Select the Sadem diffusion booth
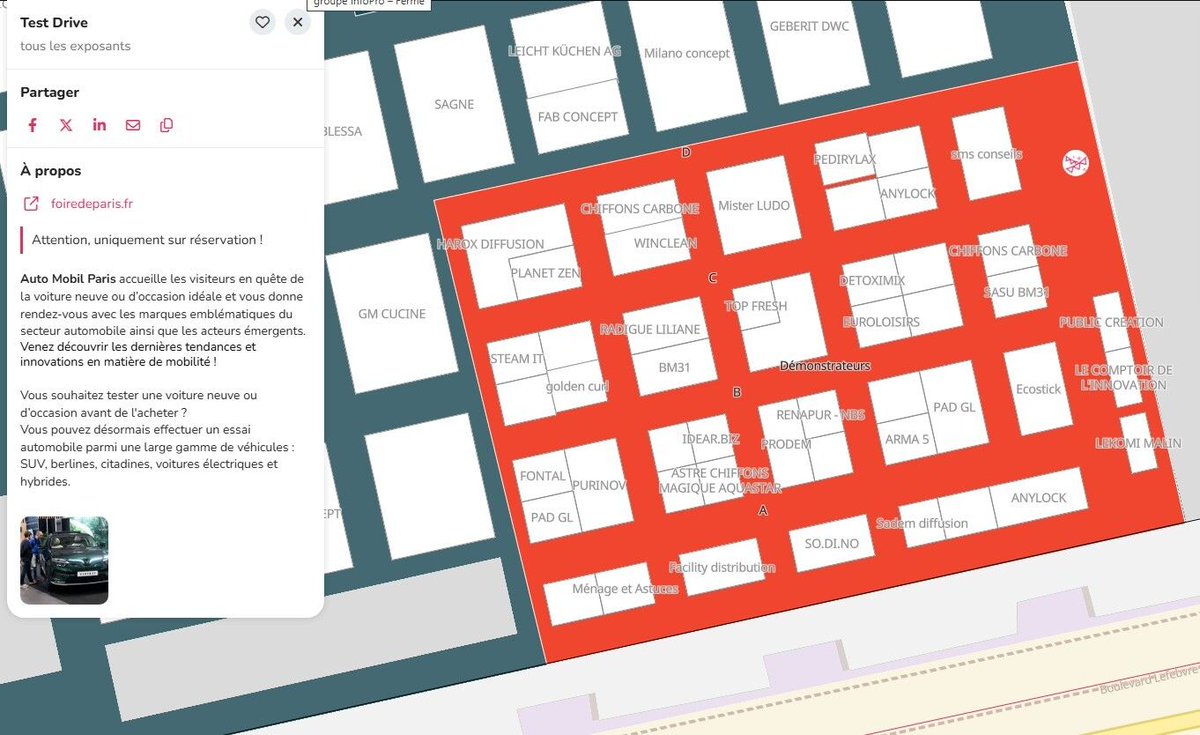Screen dimensions: 1200x735 pos(922,523)
